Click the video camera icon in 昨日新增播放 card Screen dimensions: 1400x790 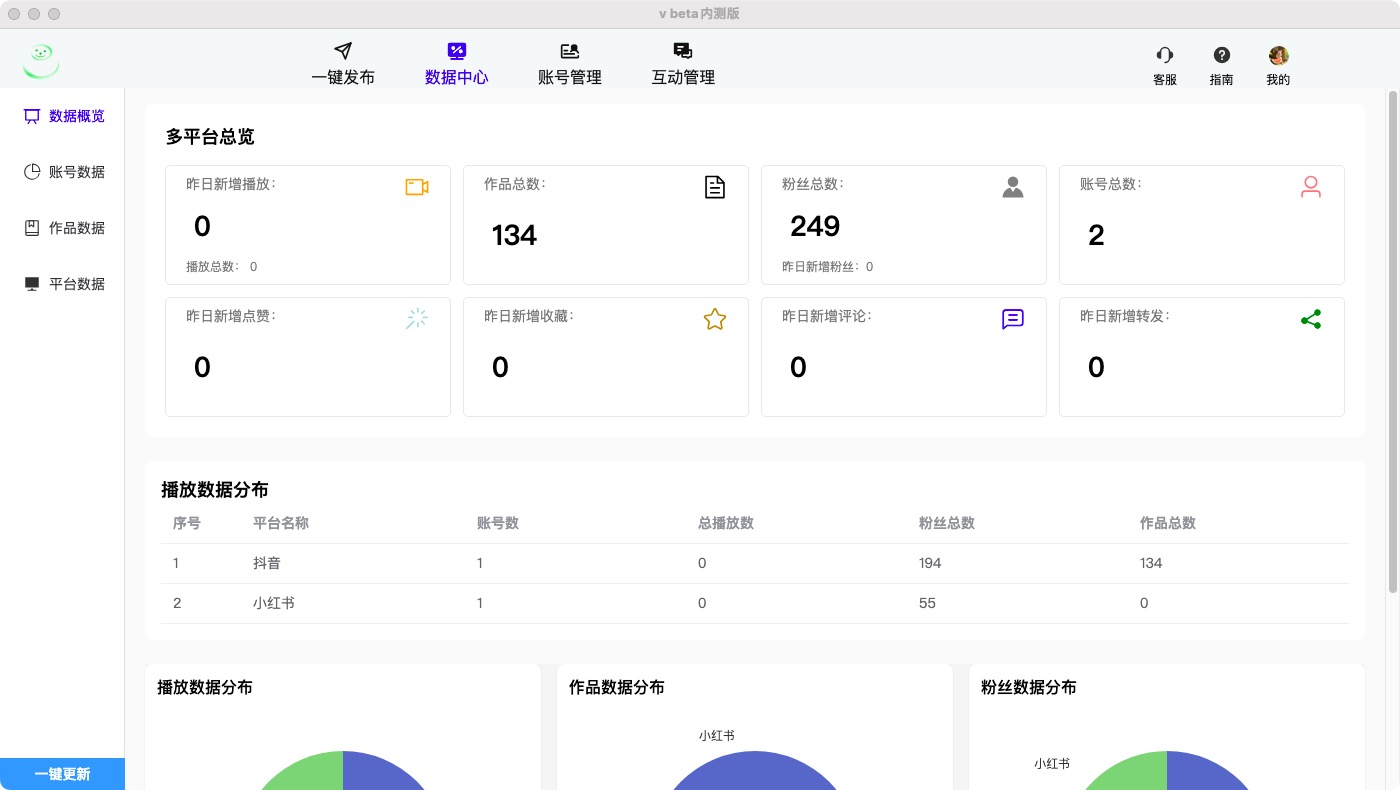(x=417, y=187)
